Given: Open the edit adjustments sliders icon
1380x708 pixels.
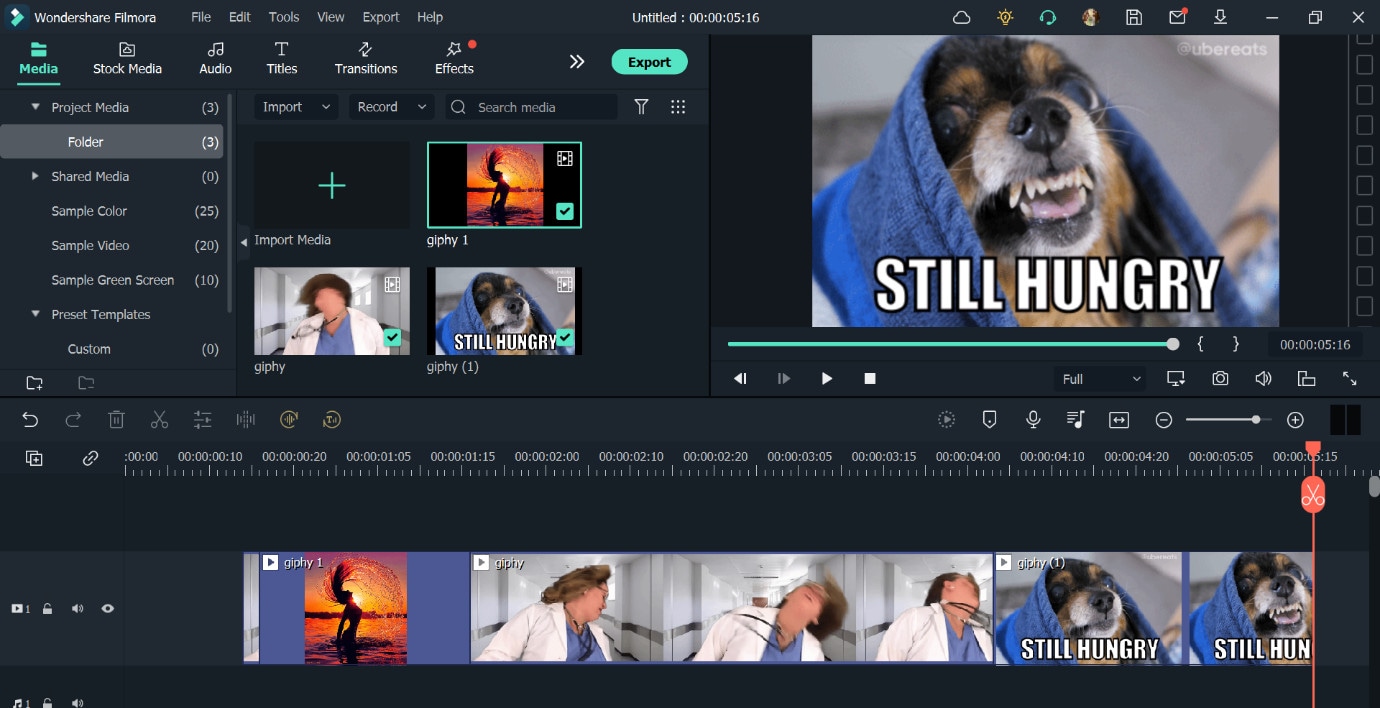Looking at the screenshot, I should pyautogui.click(x=203, y=420).
